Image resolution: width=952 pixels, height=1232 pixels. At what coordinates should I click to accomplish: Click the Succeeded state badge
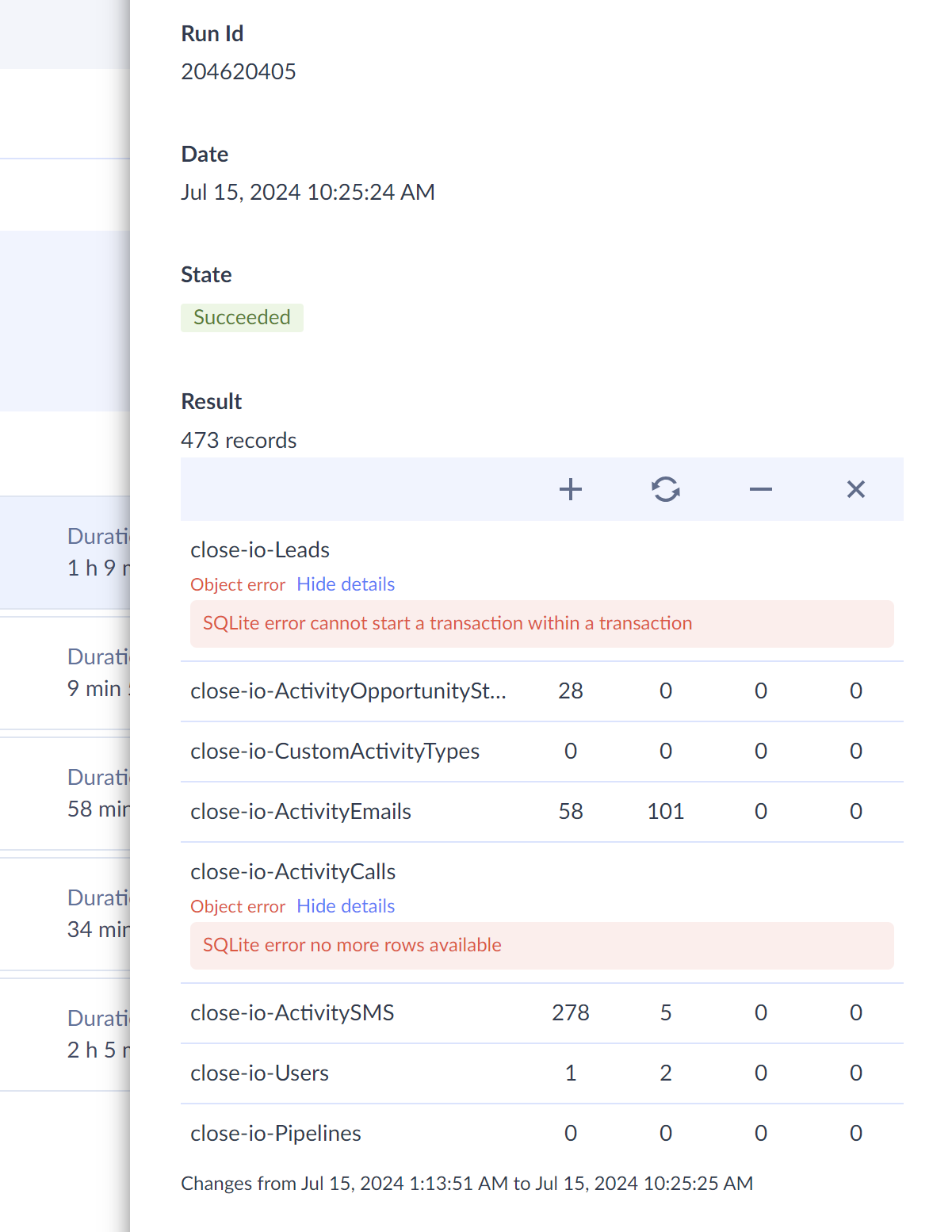pos(242,317)
